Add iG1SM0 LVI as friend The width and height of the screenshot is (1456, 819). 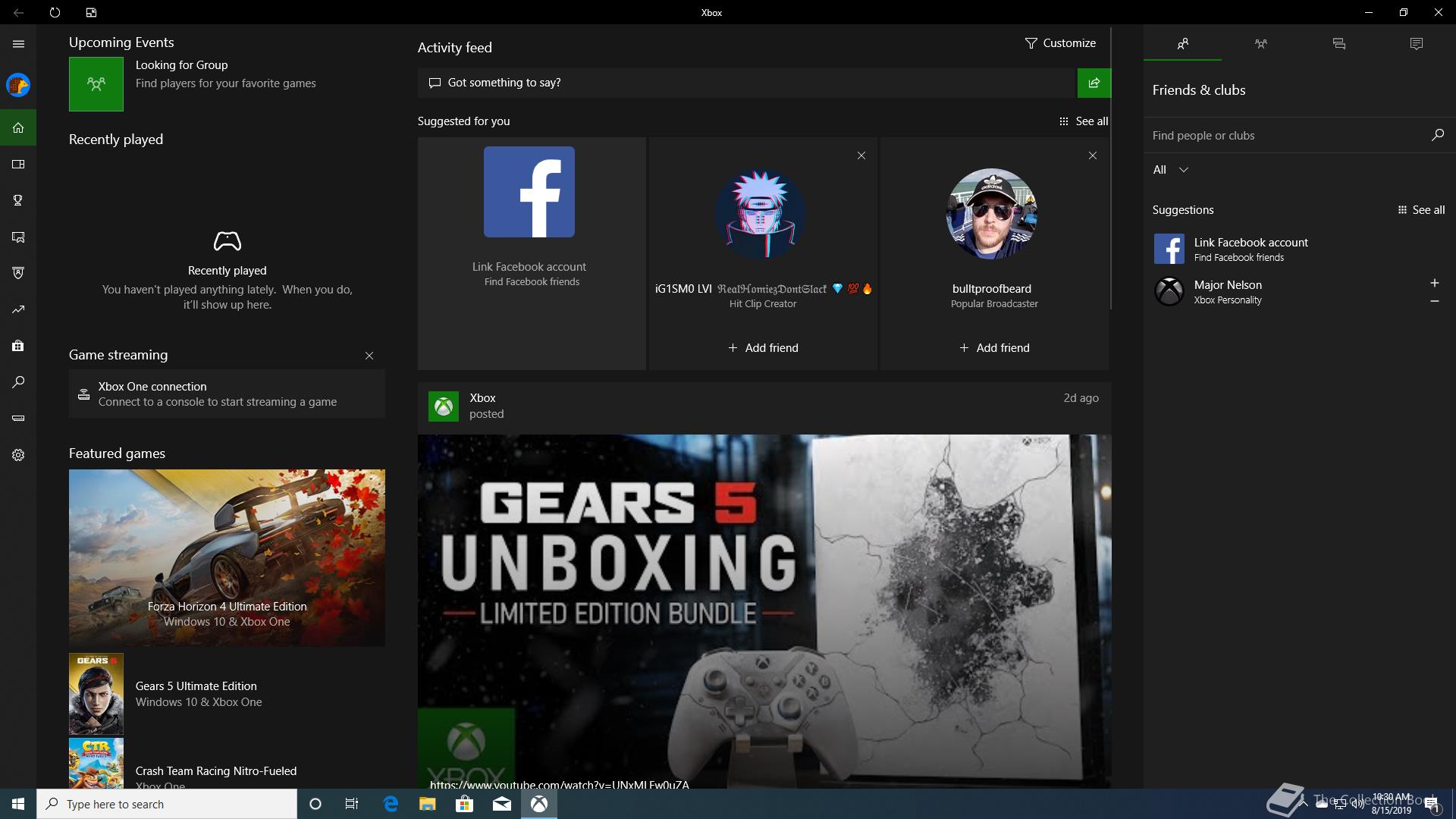pos(763,348)
